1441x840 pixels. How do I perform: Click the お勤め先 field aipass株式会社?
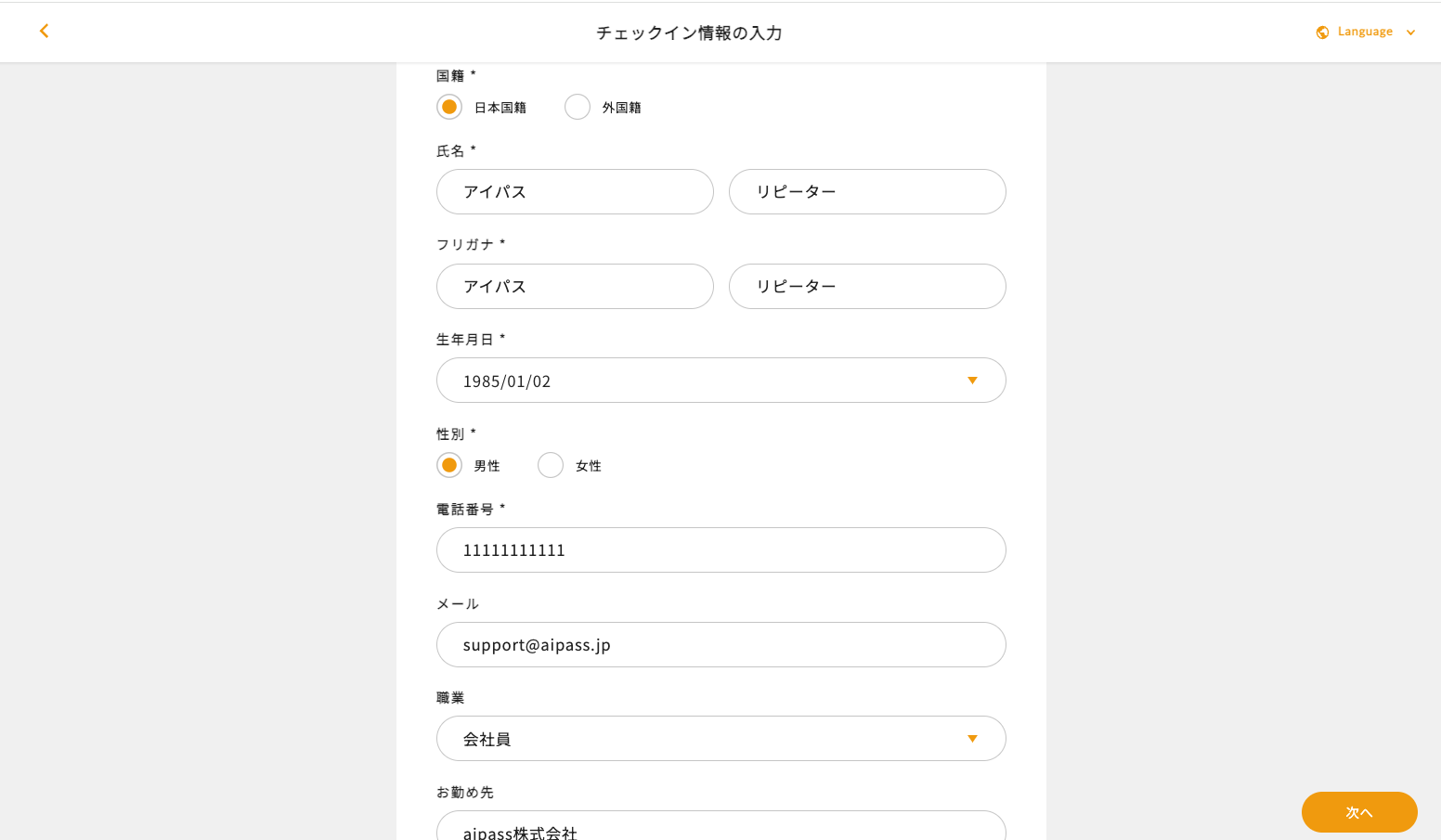[x=721, y=826]
